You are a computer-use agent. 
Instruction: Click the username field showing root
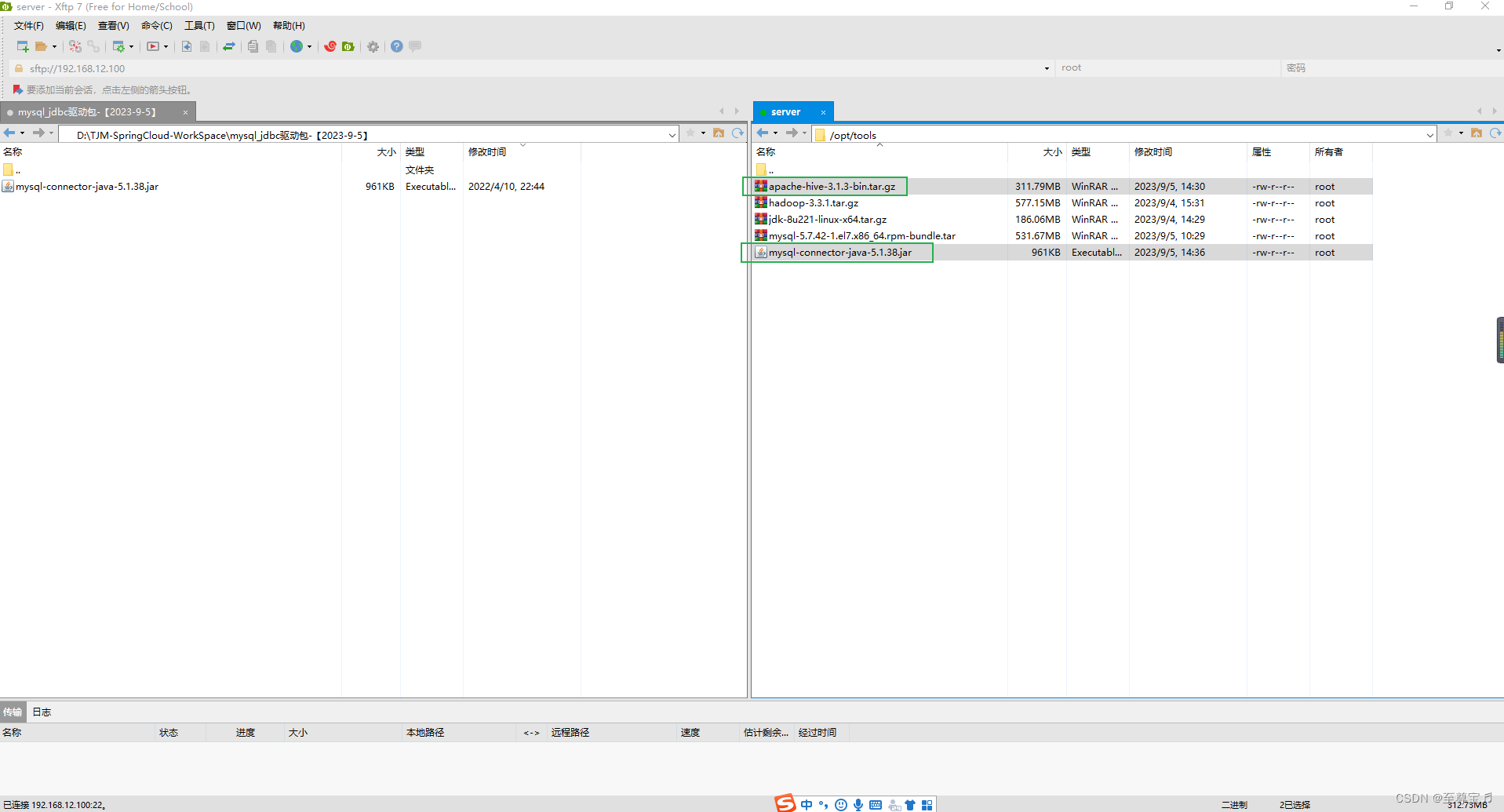coord(1167,68)
